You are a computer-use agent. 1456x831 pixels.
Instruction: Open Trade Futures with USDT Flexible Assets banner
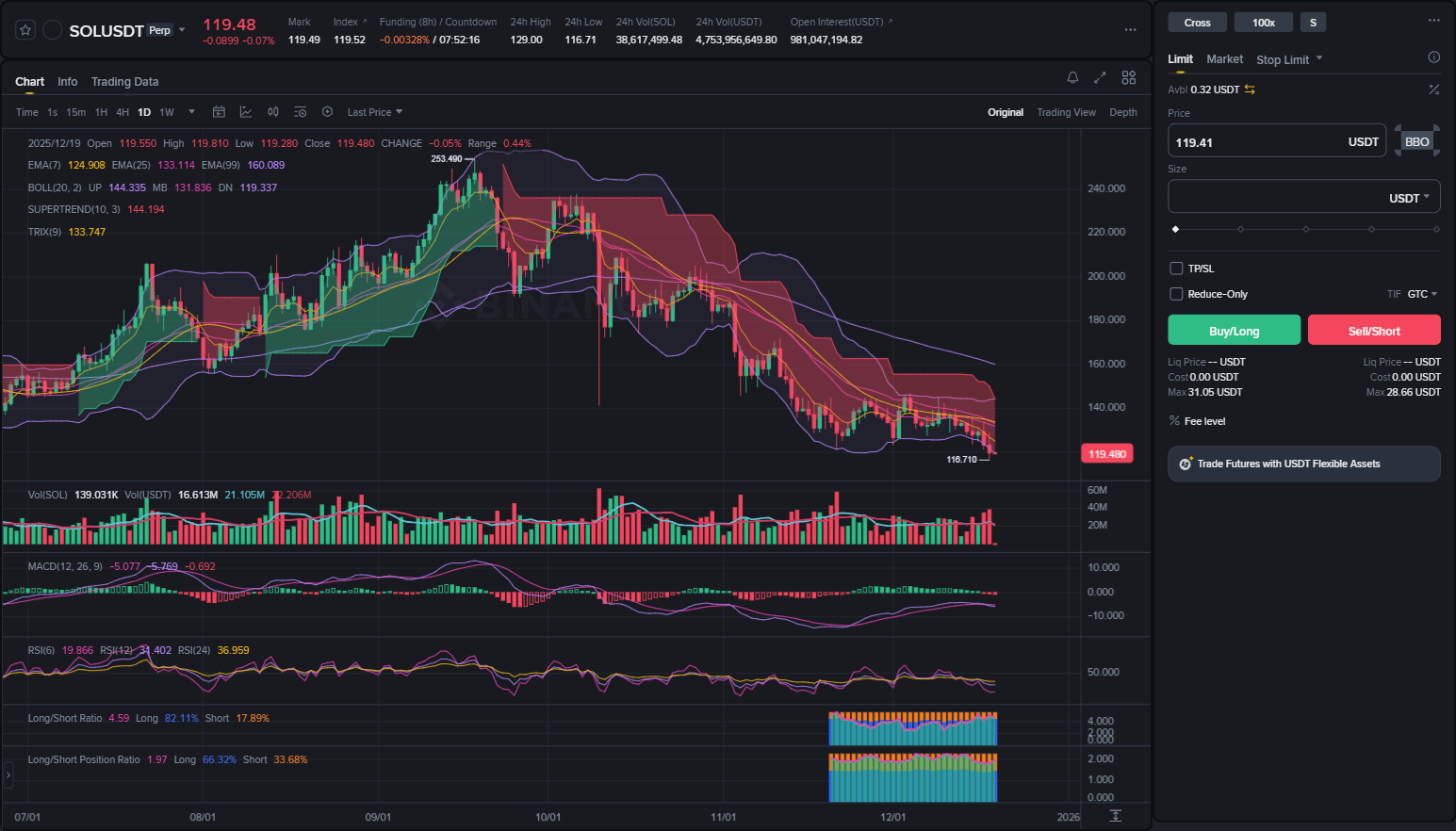[x=1304, y=464]
